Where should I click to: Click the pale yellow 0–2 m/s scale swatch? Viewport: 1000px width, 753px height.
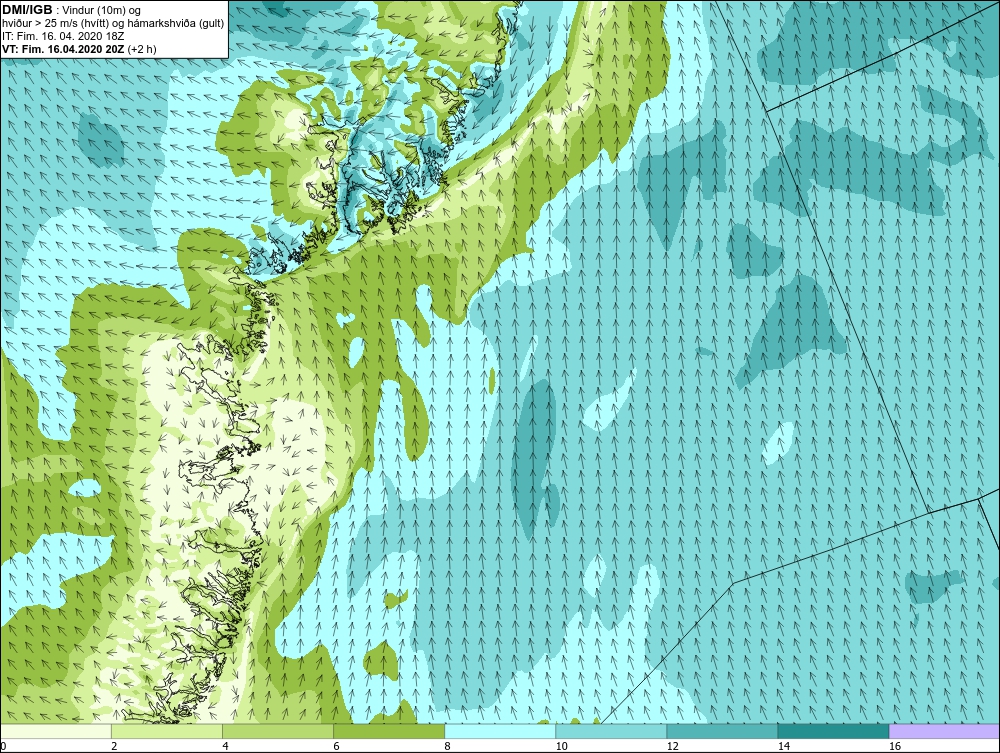click(56, 731)
